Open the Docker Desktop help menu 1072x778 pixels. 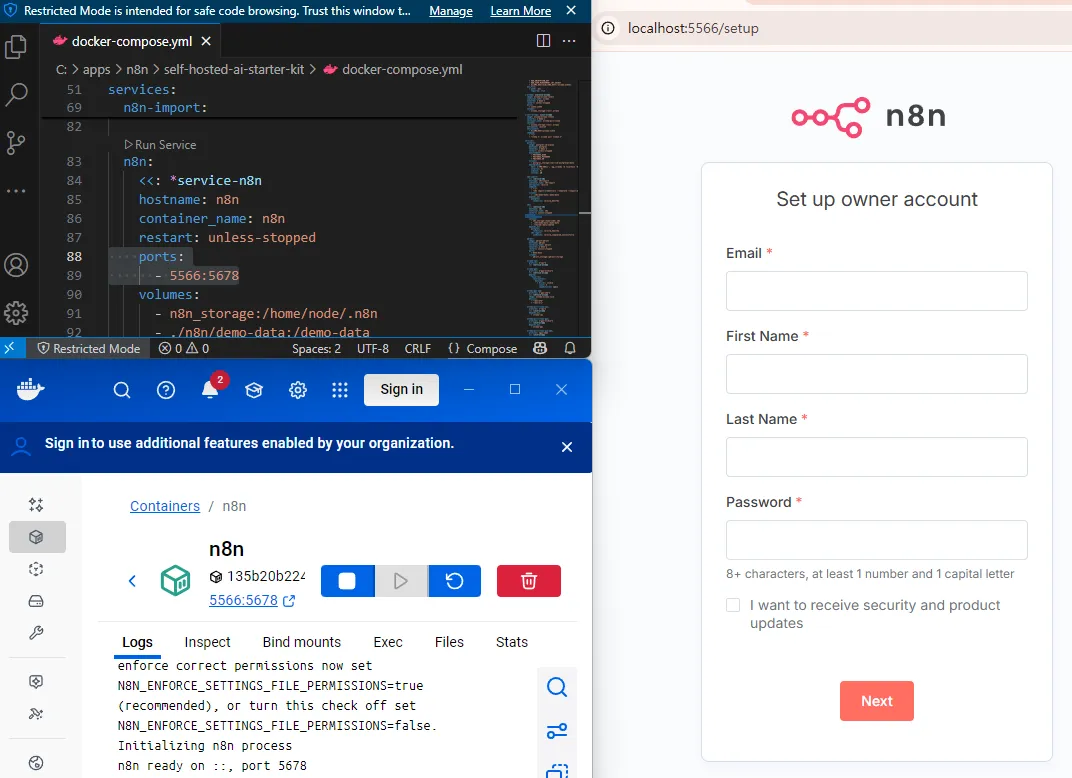coord(166,390)
